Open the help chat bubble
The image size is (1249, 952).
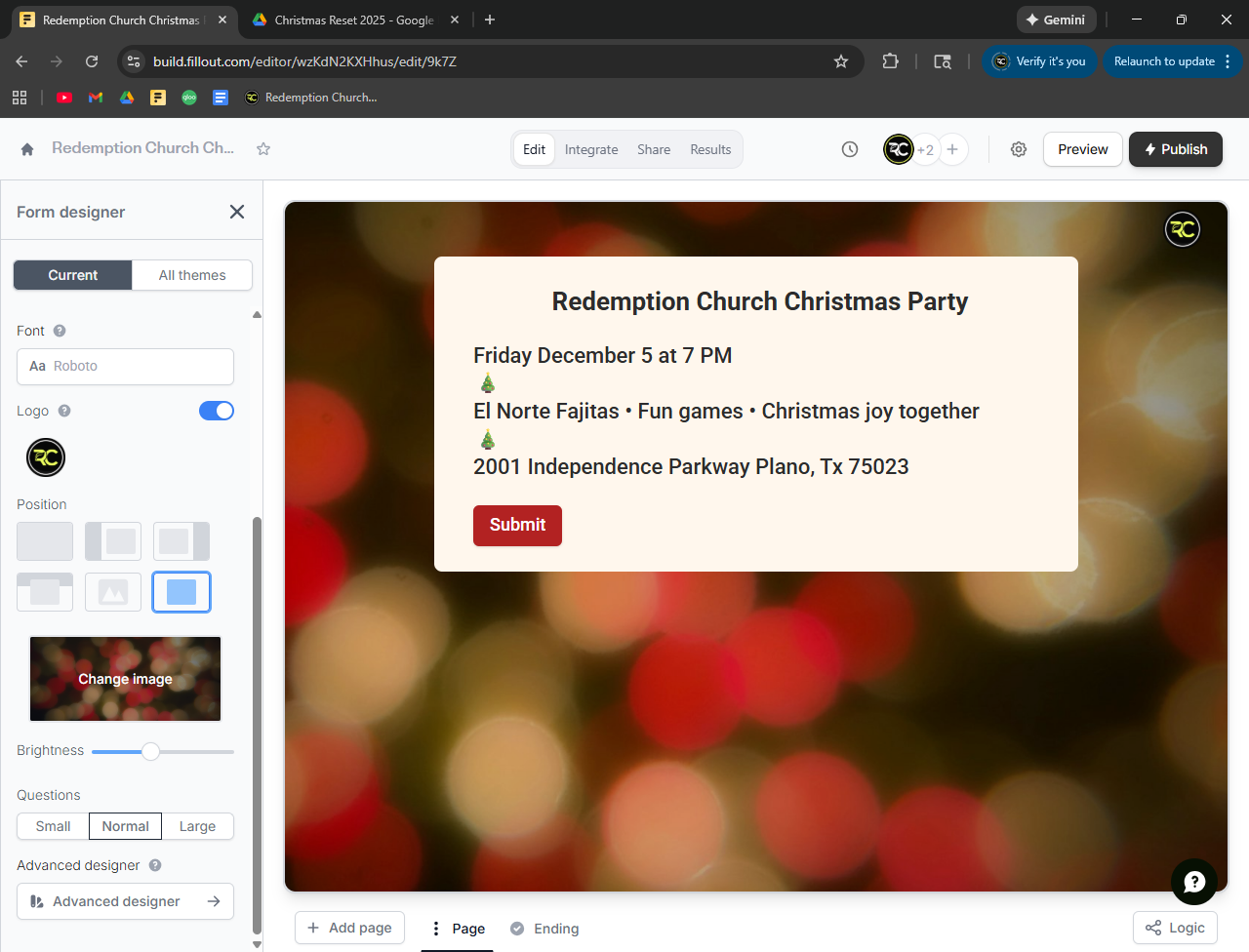tap(1193, 882)
